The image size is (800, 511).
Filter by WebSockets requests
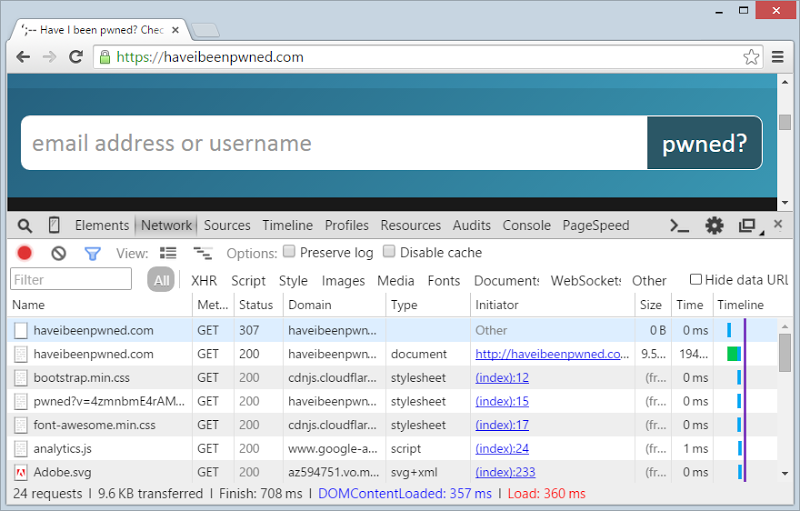(586, 280)
